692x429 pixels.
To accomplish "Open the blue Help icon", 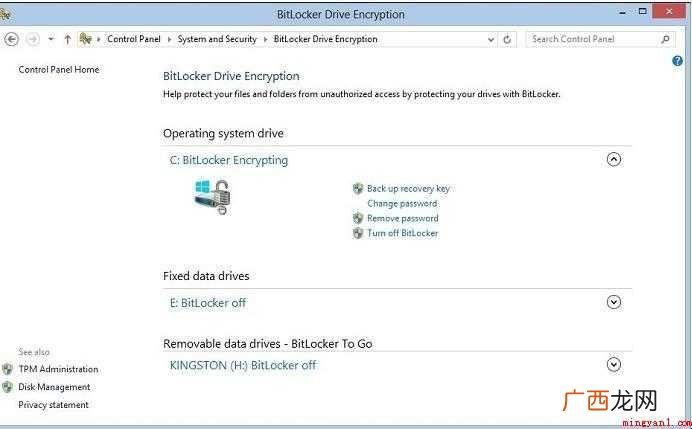I will pos(677,61).
